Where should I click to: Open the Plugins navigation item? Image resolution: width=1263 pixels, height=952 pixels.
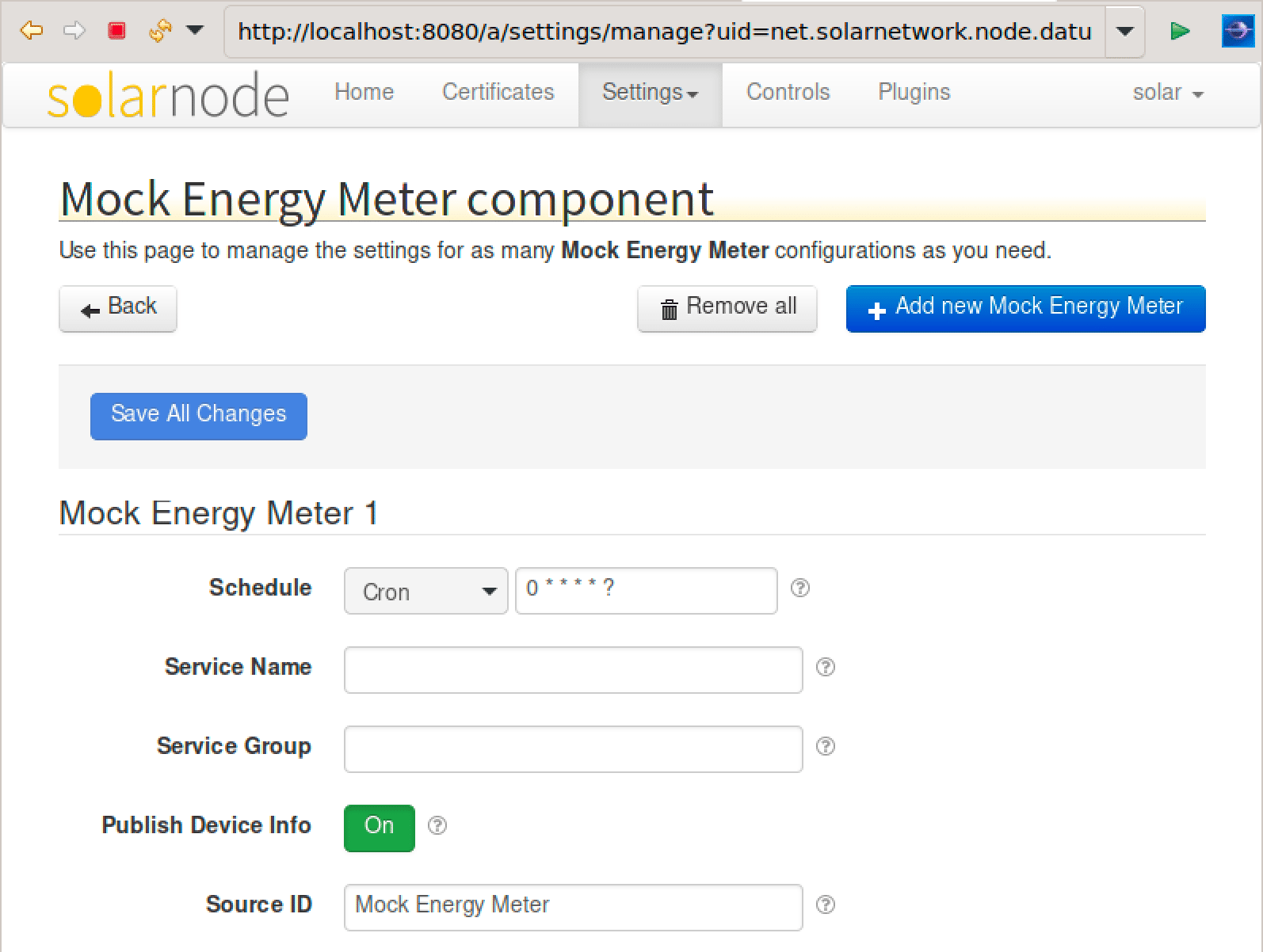[x=914, y=93]
